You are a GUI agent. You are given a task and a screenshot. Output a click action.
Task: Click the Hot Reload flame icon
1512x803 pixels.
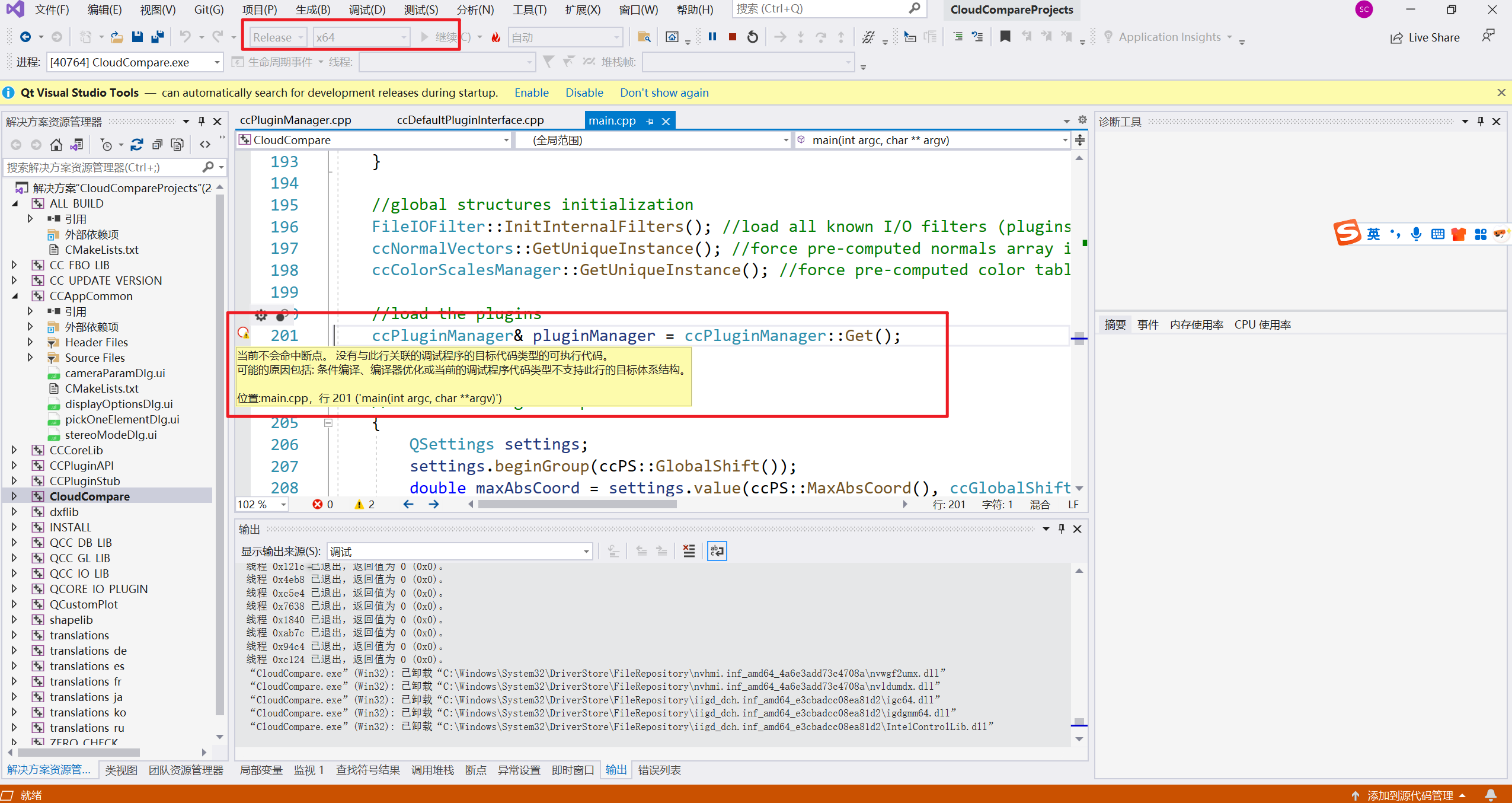pos(496,37)
